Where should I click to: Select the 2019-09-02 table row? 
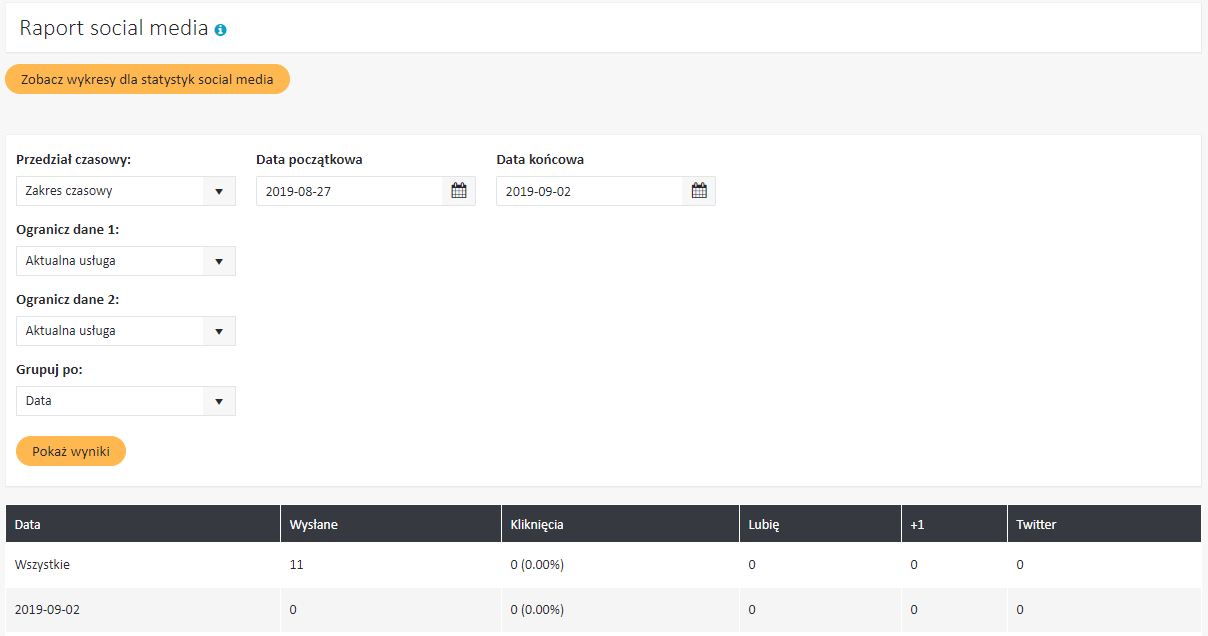pos(47,609)
